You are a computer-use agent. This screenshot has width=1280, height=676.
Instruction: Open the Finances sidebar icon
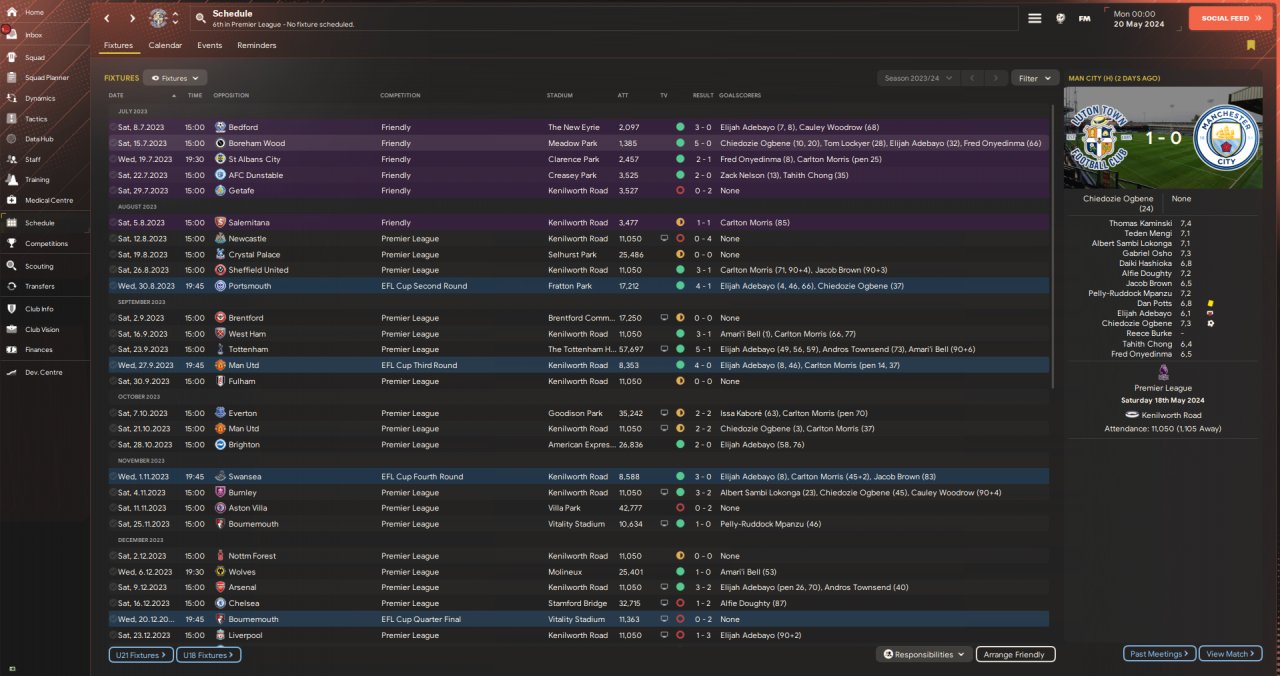click(10, 349)
